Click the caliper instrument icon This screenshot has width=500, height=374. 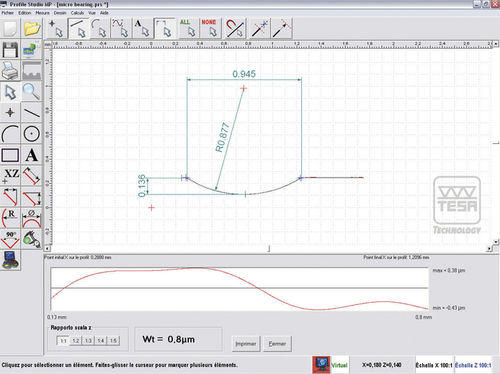pos(32,239)
